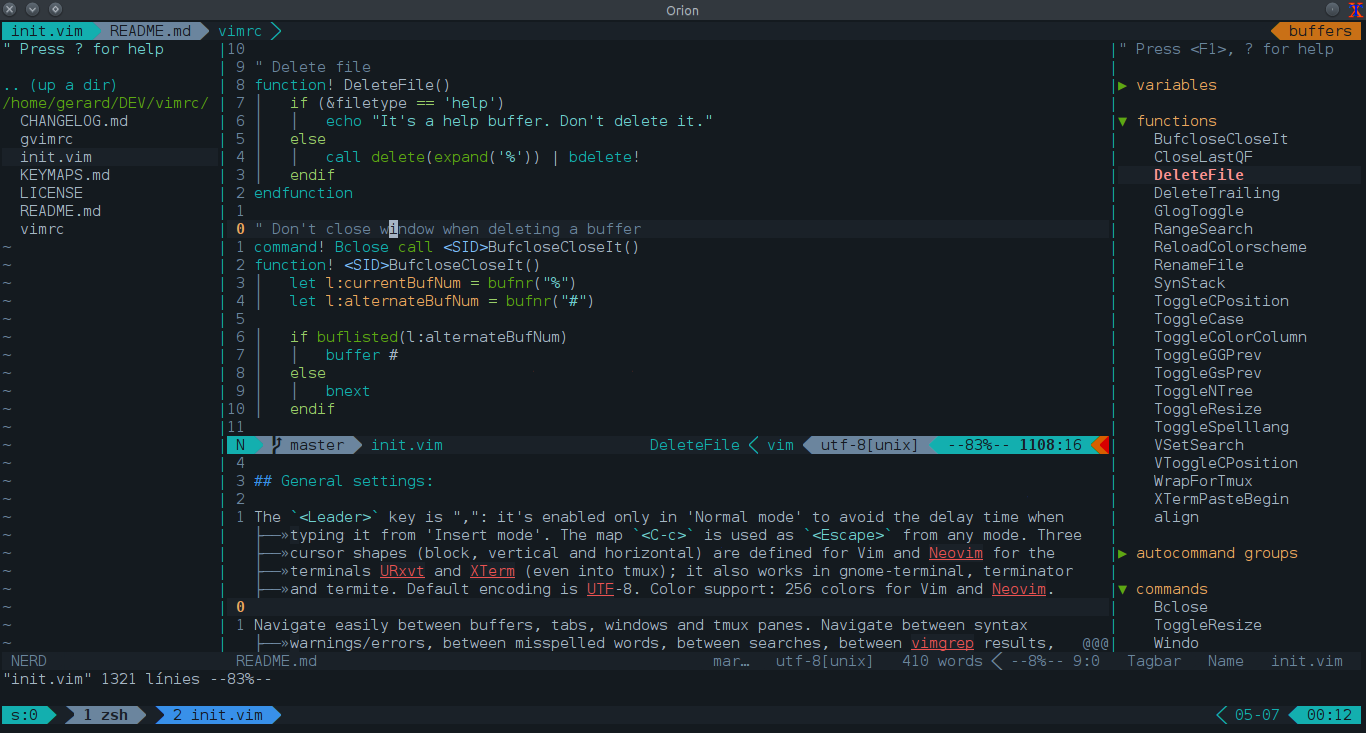Open gvimrc in the file tree
1366x733 pixels.
tap(47, 139)
